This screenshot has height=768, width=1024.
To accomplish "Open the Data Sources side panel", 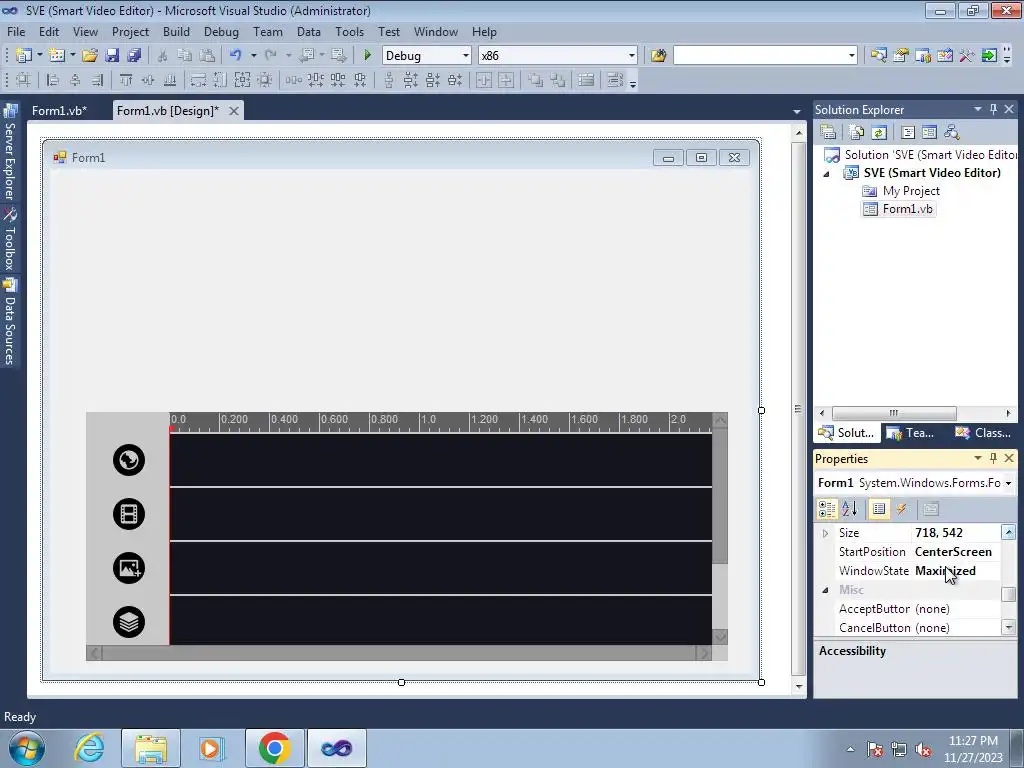I will [x=10, y=322].
